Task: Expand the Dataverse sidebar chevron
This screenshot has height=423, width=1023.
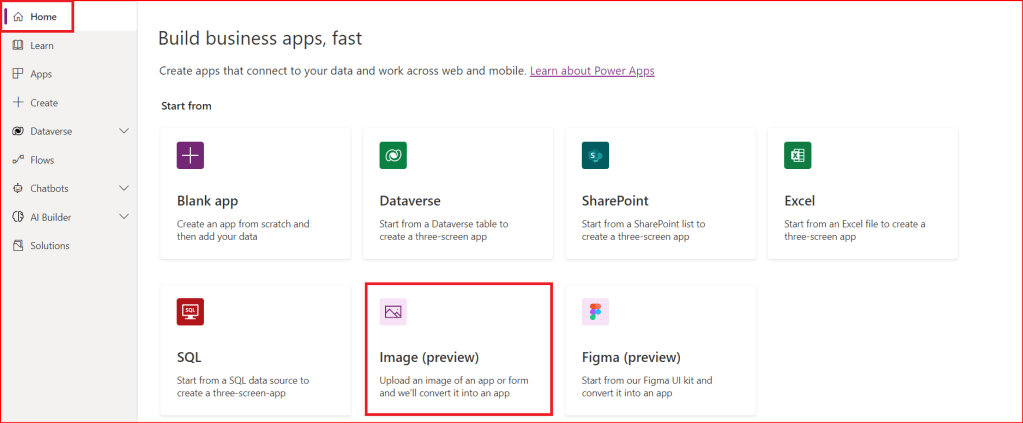Action: point(124,131)
